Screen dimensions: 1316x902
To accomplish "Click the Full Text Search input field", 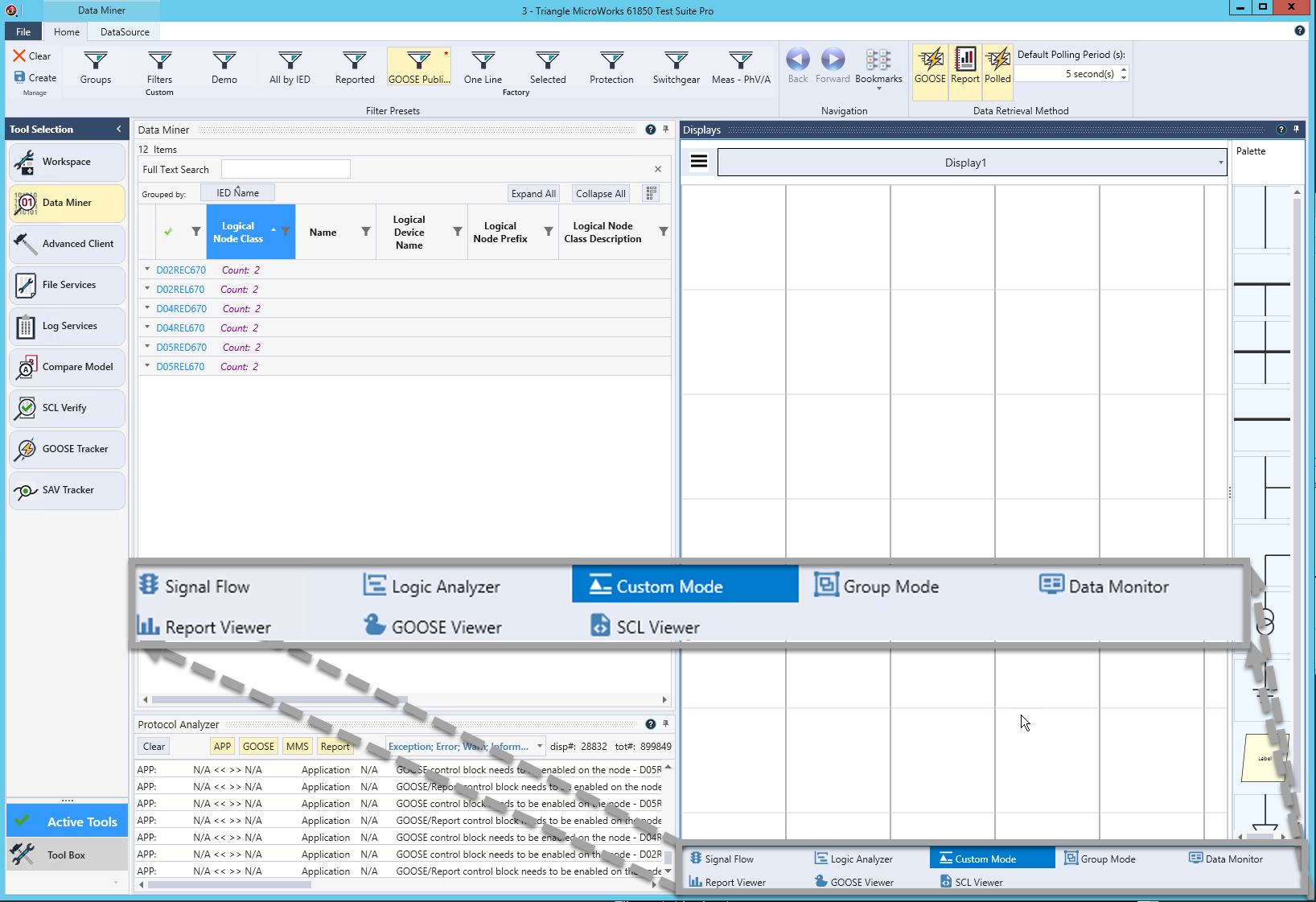I will 286,169.
